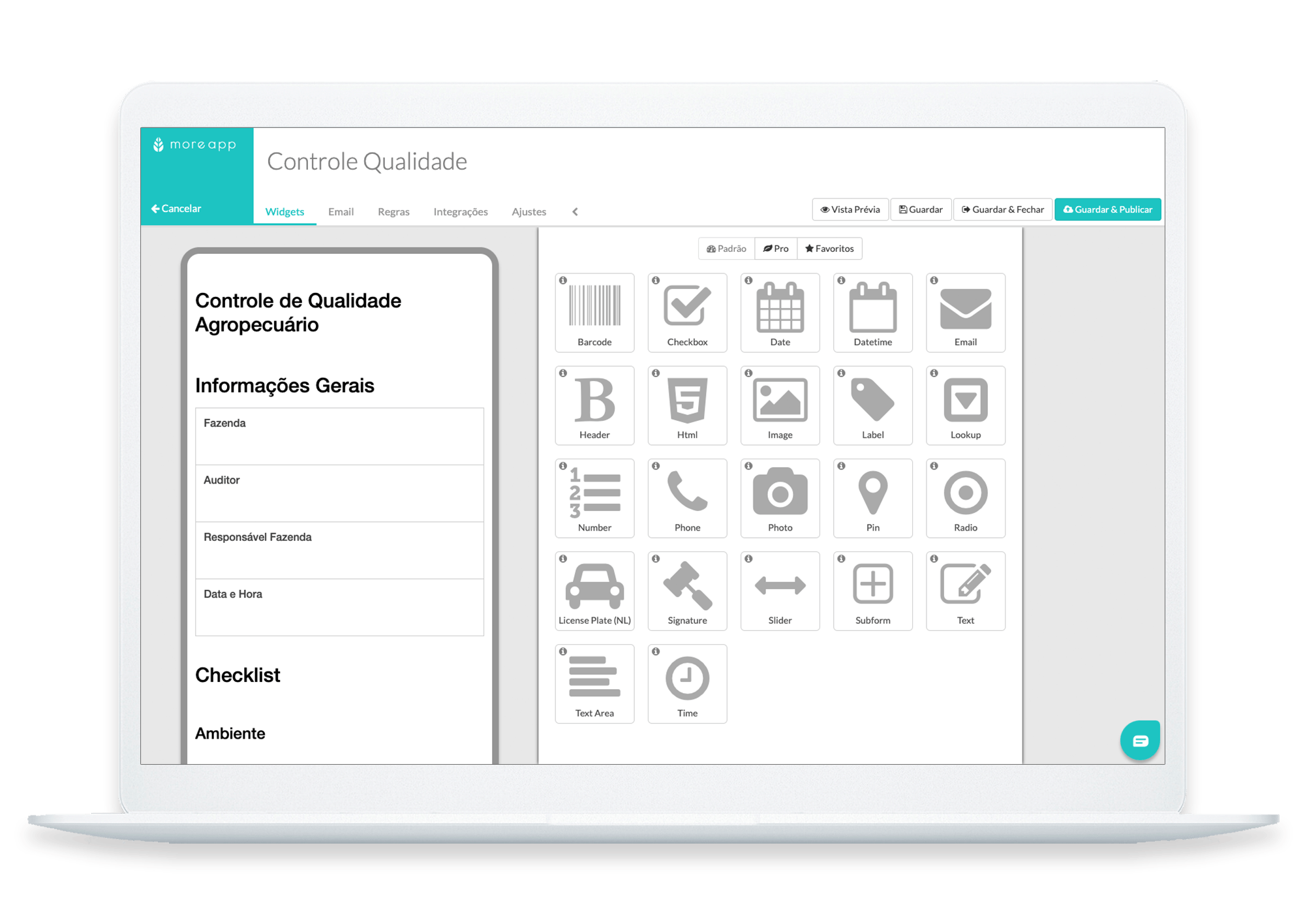Click Guardar & Publicar button
This screenshot has height=924, width=1305.
1108,209
